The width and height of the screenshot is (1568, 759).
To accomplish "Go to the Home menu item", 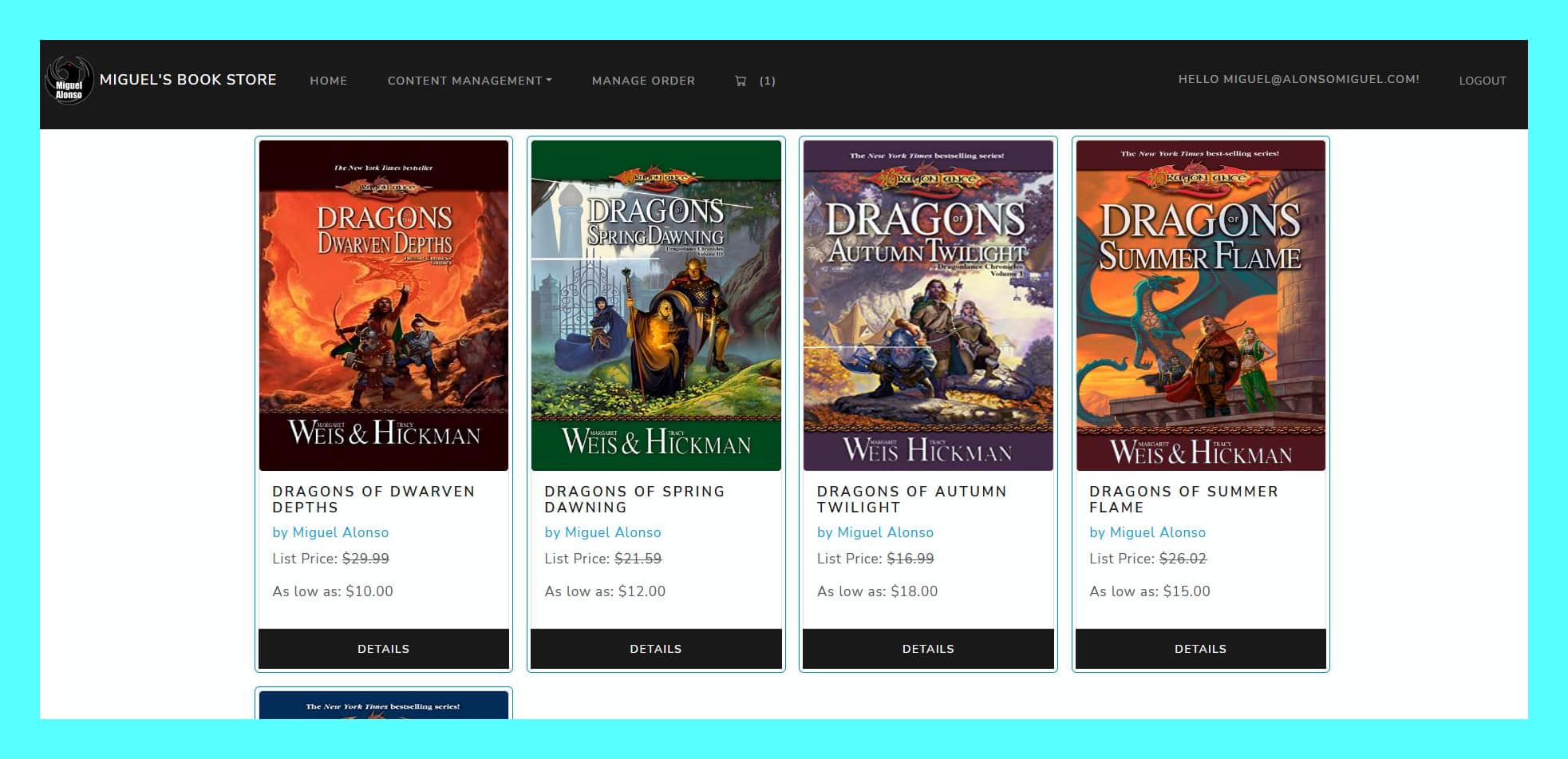I will tap(329, 81).
